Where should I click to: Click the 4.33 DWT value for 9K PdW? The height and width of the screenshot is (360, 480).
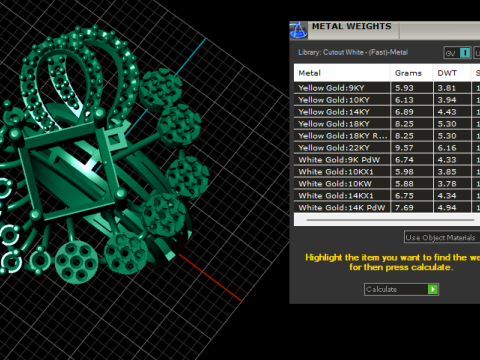coord(447,160)
